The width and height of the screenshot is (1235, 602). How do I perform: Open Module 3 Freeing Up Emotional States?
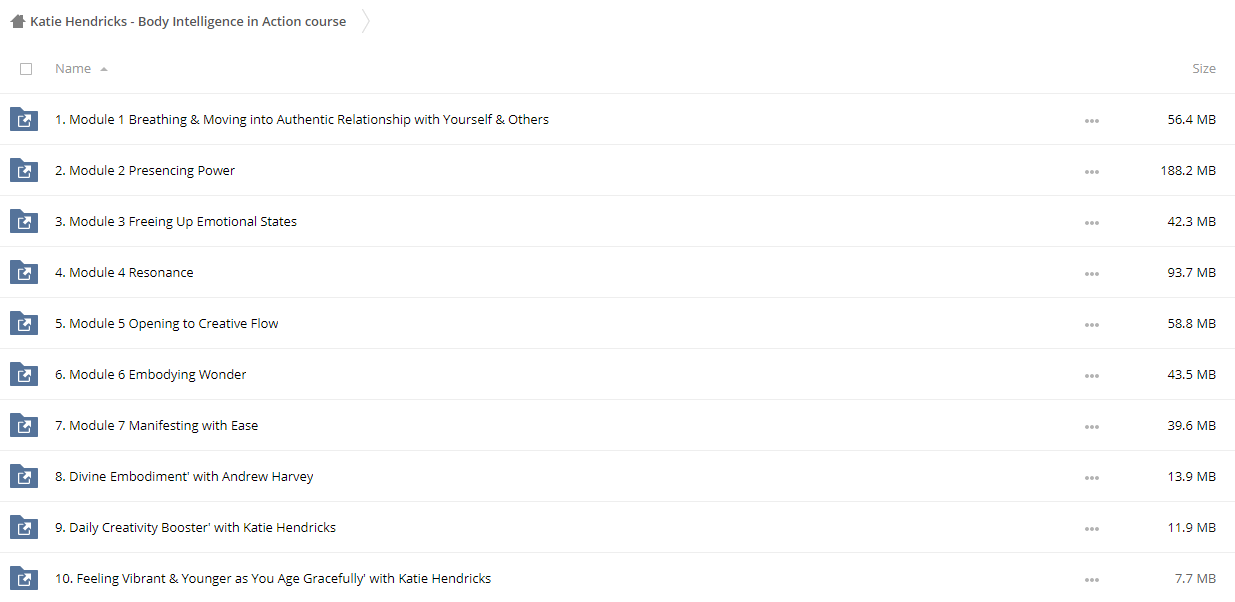pos(175,222)
